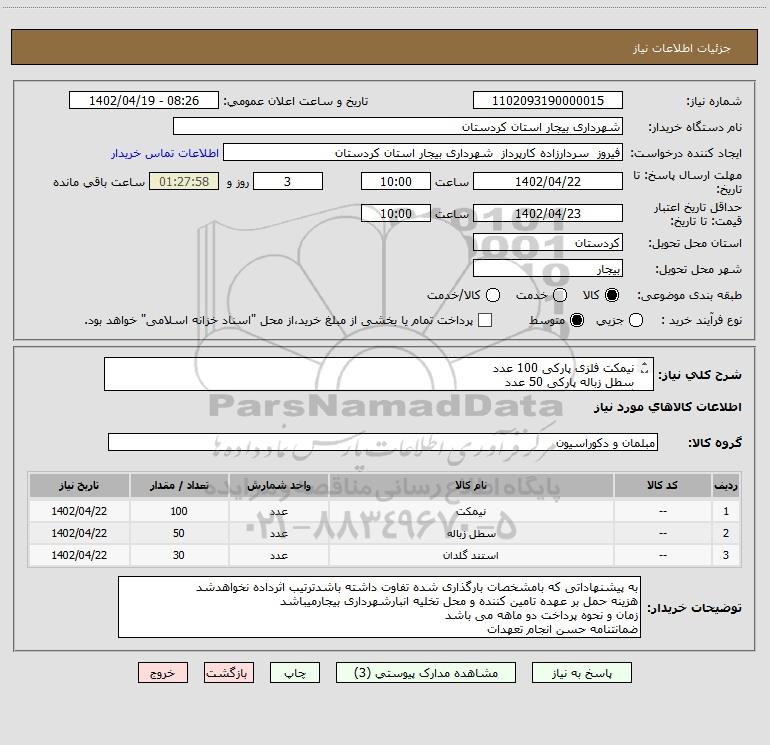The image size is (770, 745).
Task: Click the price validity time 10:00 field
Action: (x=396, y=214)
